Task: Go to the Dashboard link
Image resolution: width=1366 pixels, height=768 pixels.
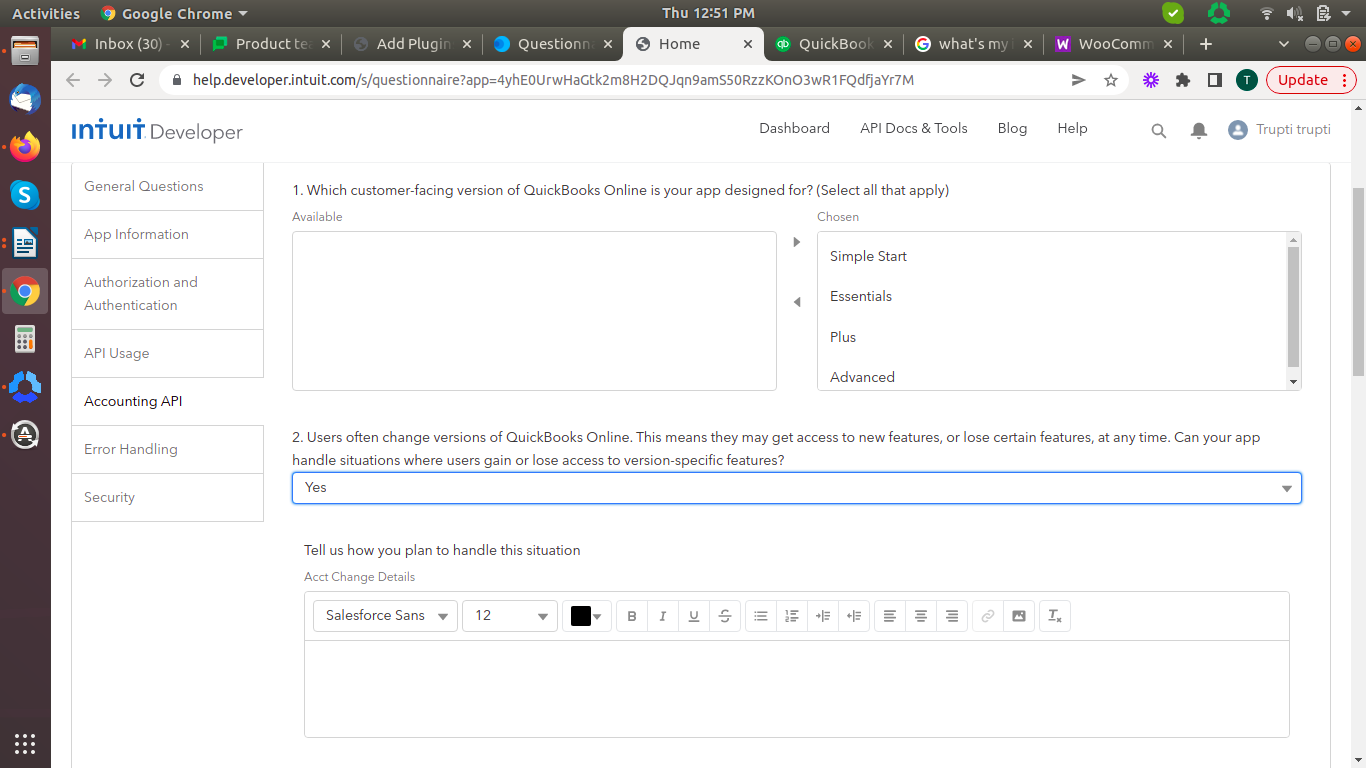Action: pos(794,128)
